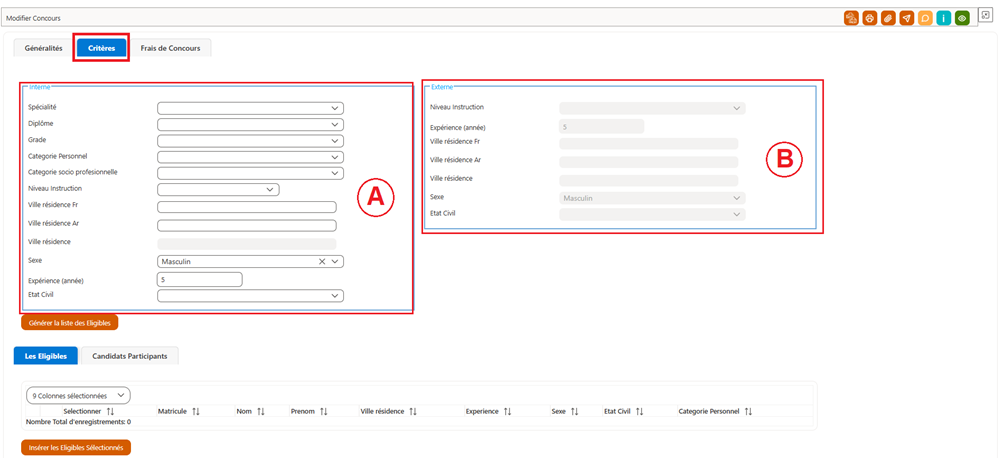Open the Interne Etat Civil dropdown

(x=251, y=296)
